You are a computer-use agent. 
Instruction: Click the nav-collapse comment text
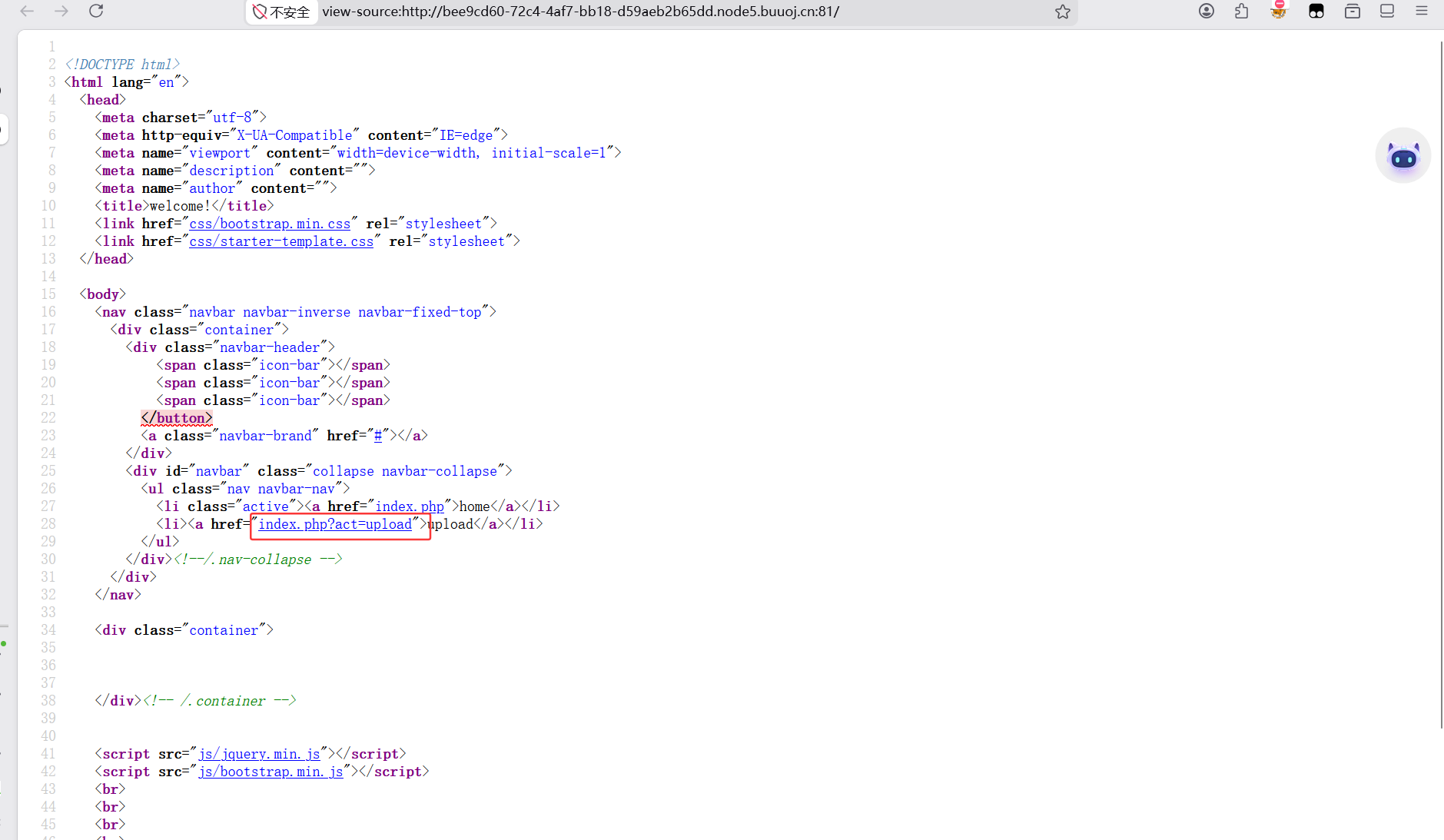257,559
